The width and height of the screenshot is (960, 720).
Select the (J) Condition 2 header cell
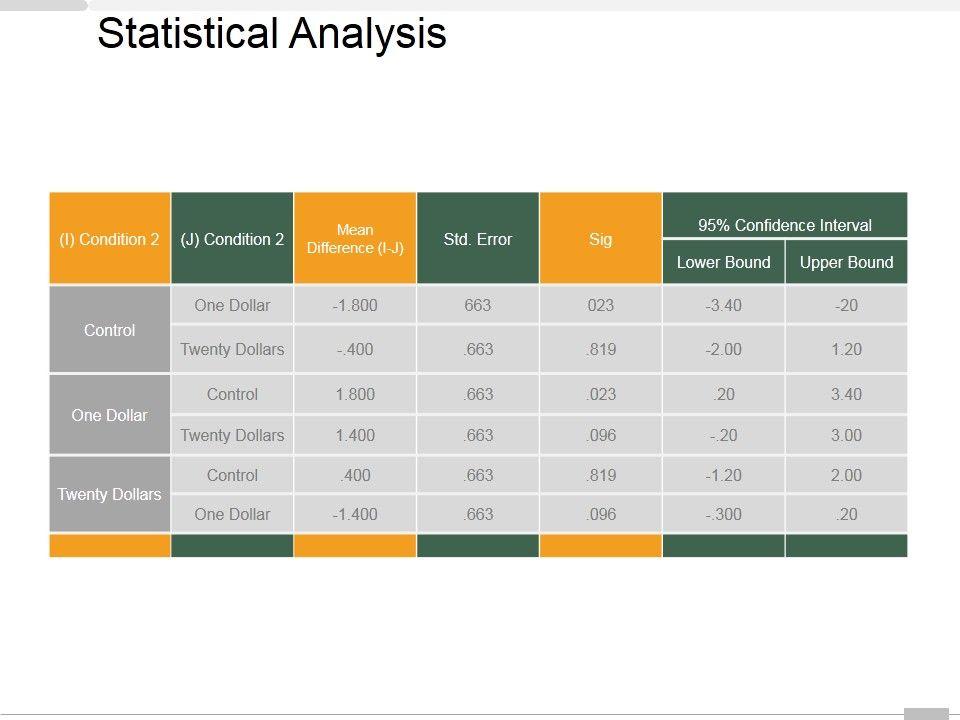click(x=232, y=239)
